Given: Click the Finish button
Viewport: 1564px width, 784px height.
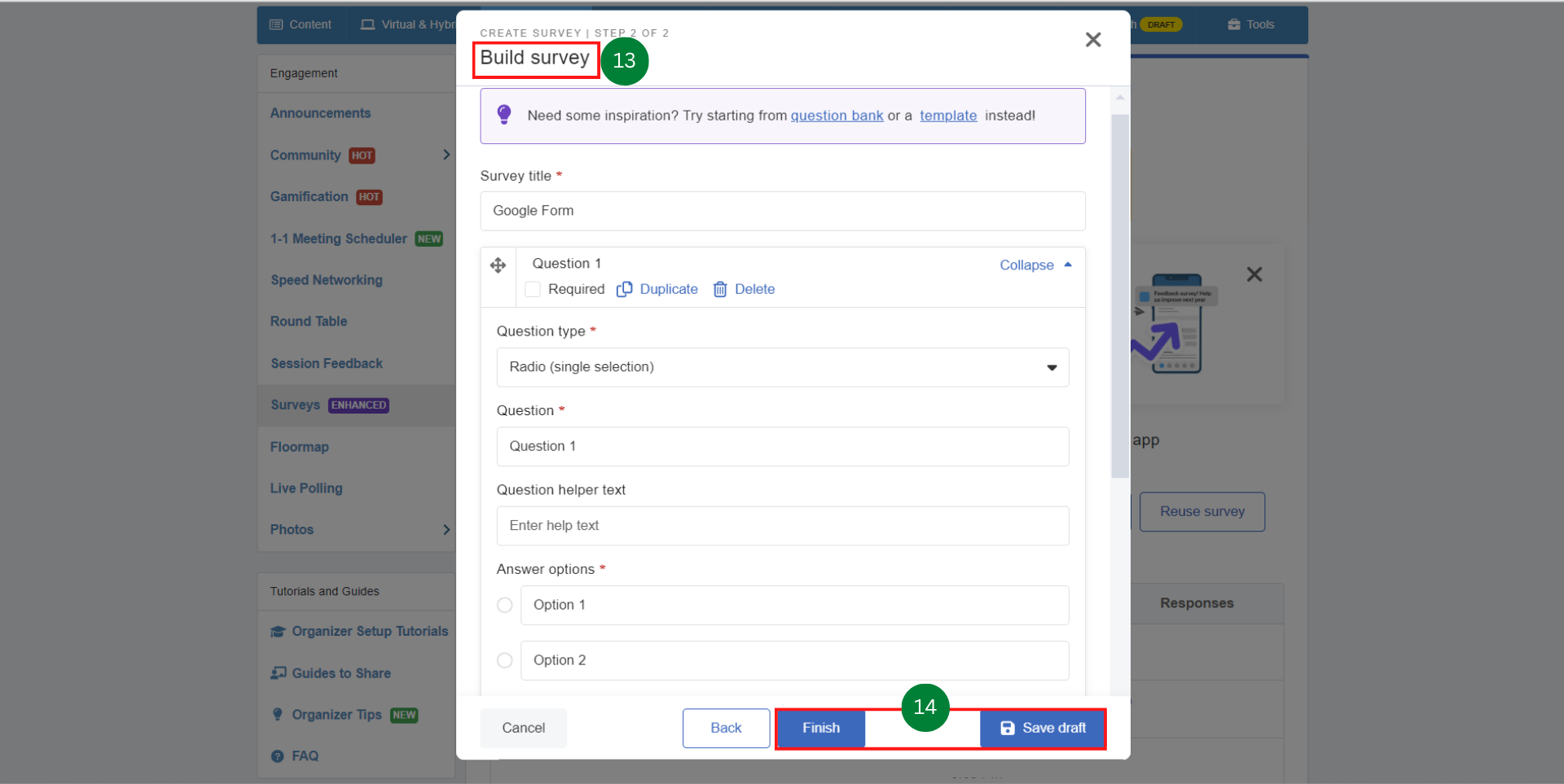Looking at the screenshot, I should coord(821,728).
